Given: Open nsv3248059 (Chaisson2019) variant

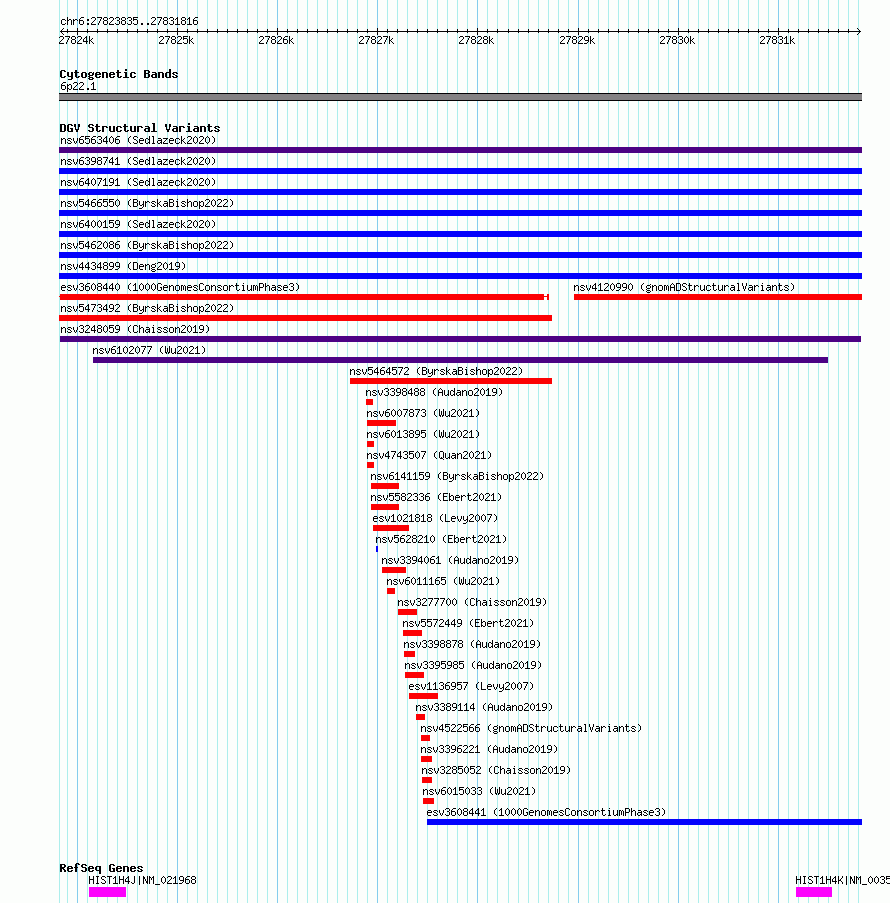Looking at the screenshot, I should pyautogui.click(x=135, y=329).
